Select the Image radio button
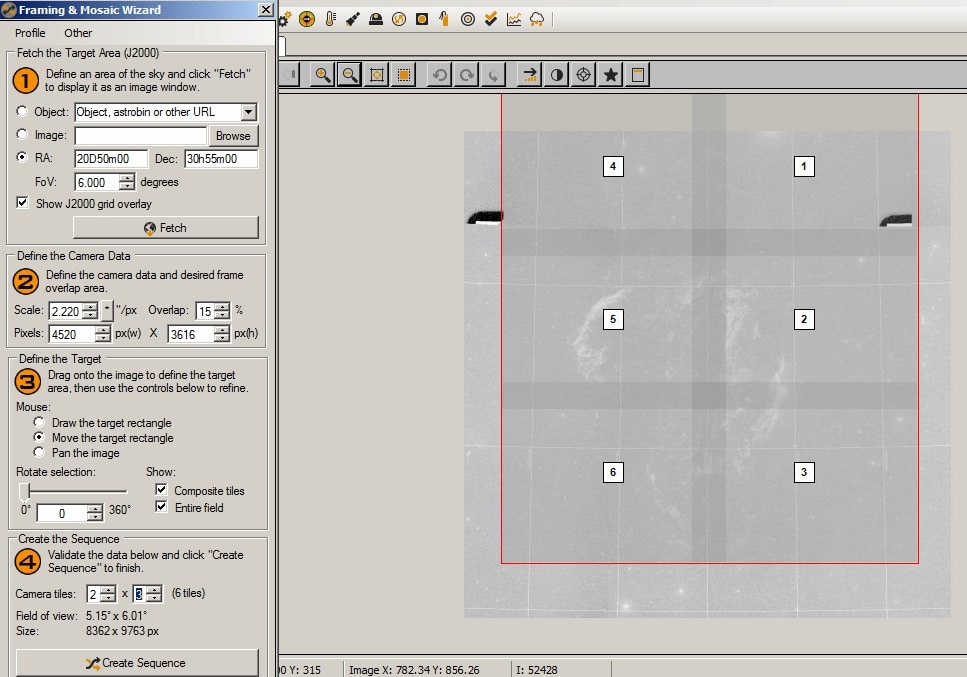 [x=22, y=134]
